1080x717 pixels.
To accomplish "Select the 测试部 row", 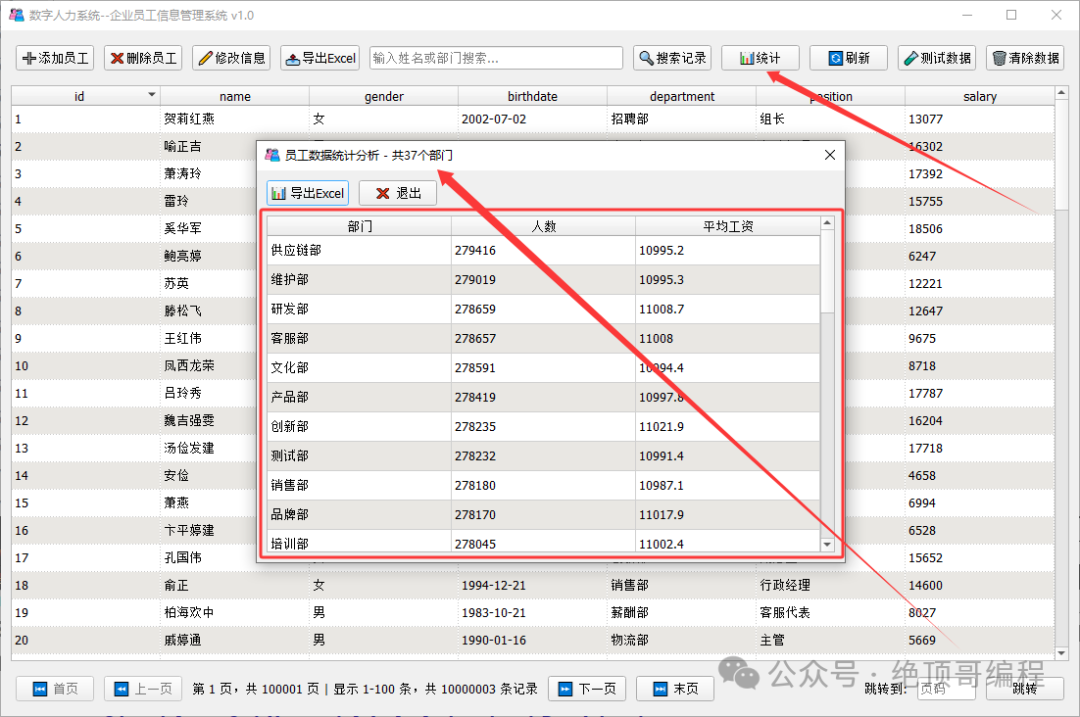I will point(543,456).
